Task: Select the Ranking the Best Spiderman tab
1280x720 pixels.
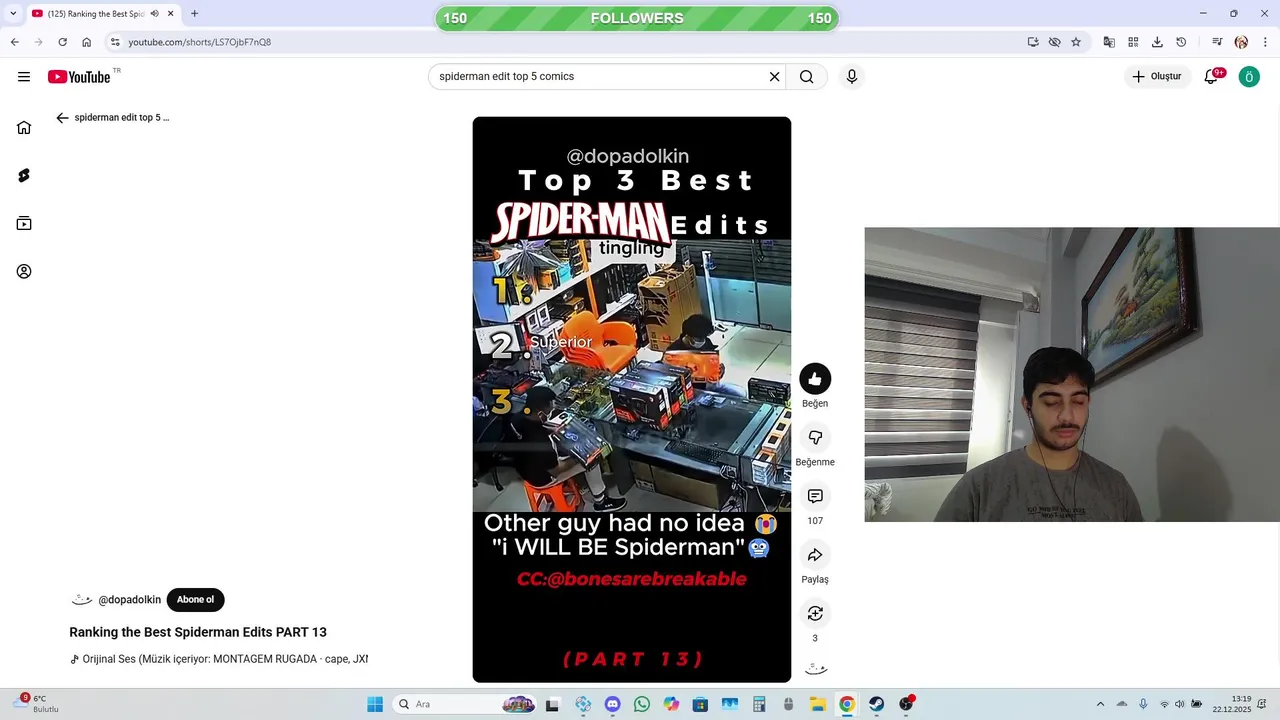Action: [102, 14]
